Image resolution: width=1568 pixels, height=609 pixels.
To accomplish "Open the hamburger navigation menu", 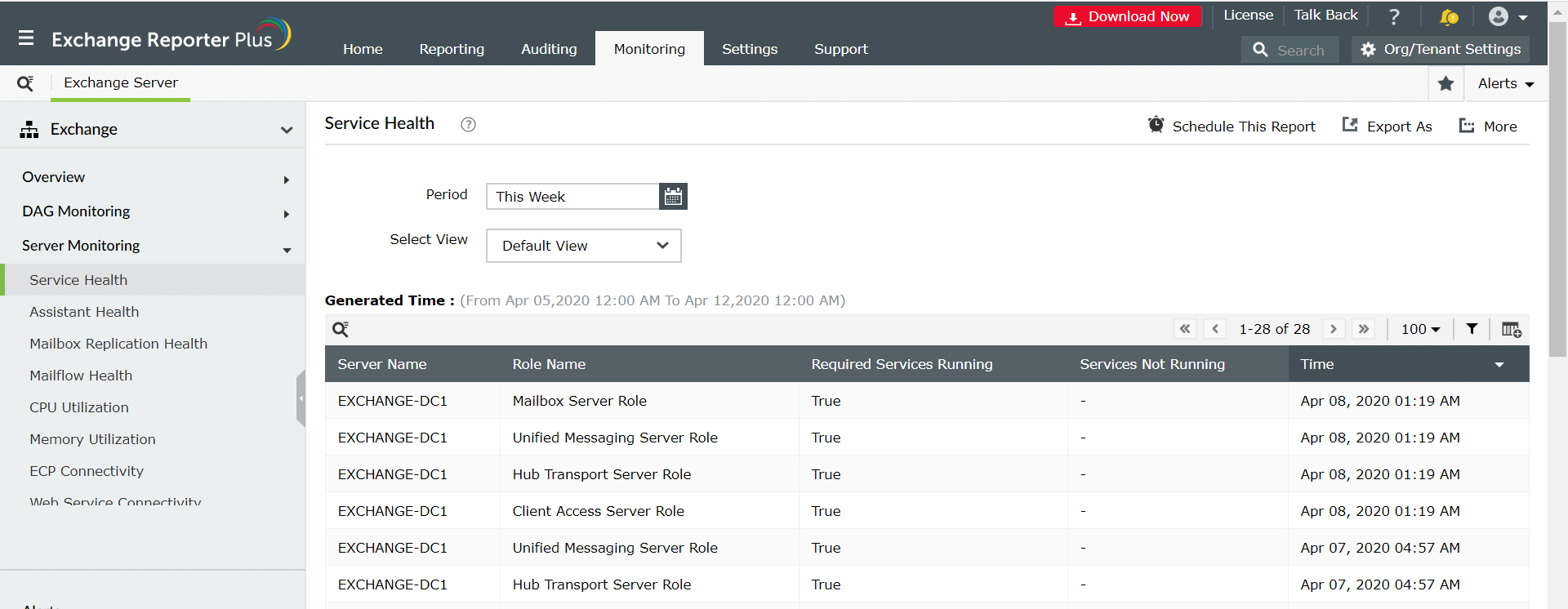I will coord(26,38).
